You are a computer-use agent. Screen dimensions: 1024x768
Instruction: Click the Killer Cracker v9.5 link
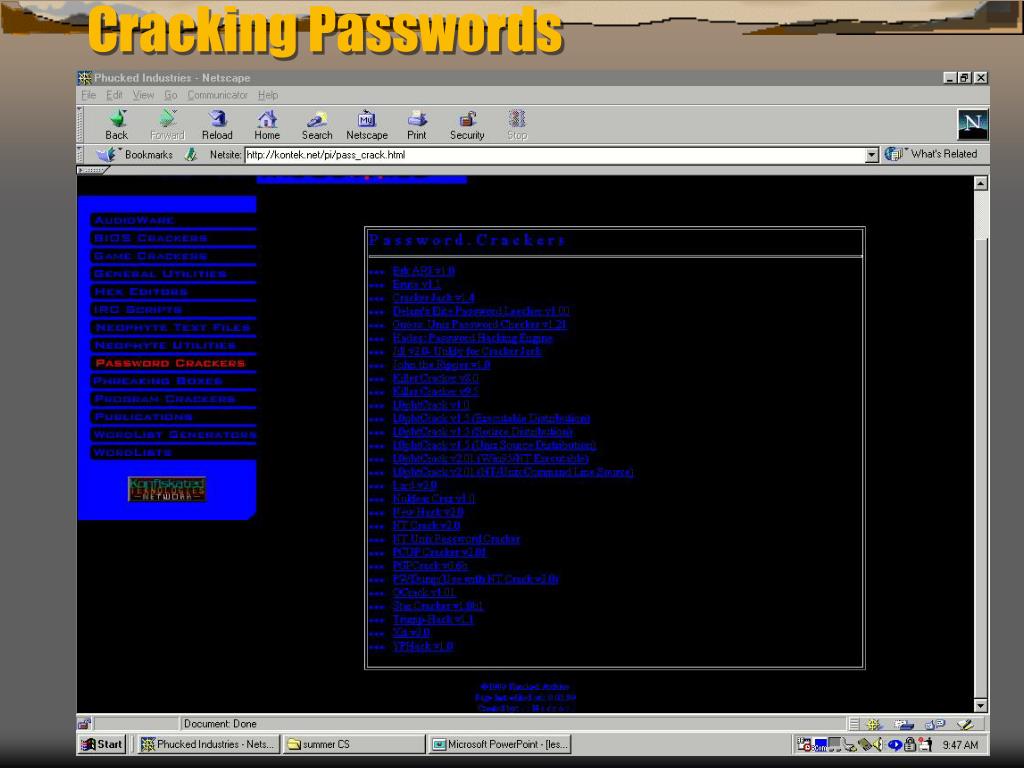(436, 391)
